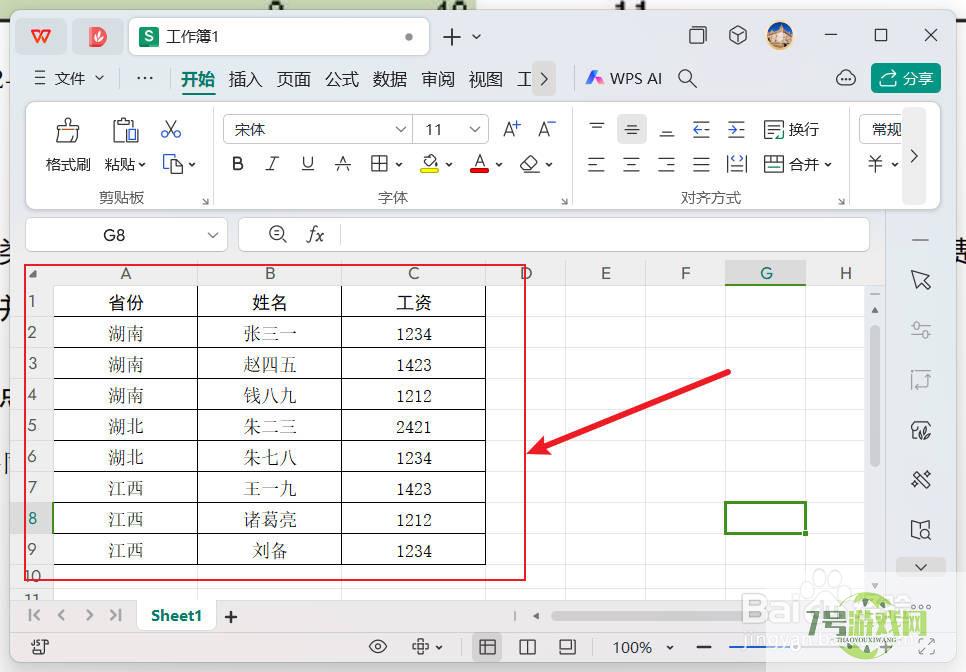Open the 文件 menu
The image size is (966, 672).
(x=68, y=78)
